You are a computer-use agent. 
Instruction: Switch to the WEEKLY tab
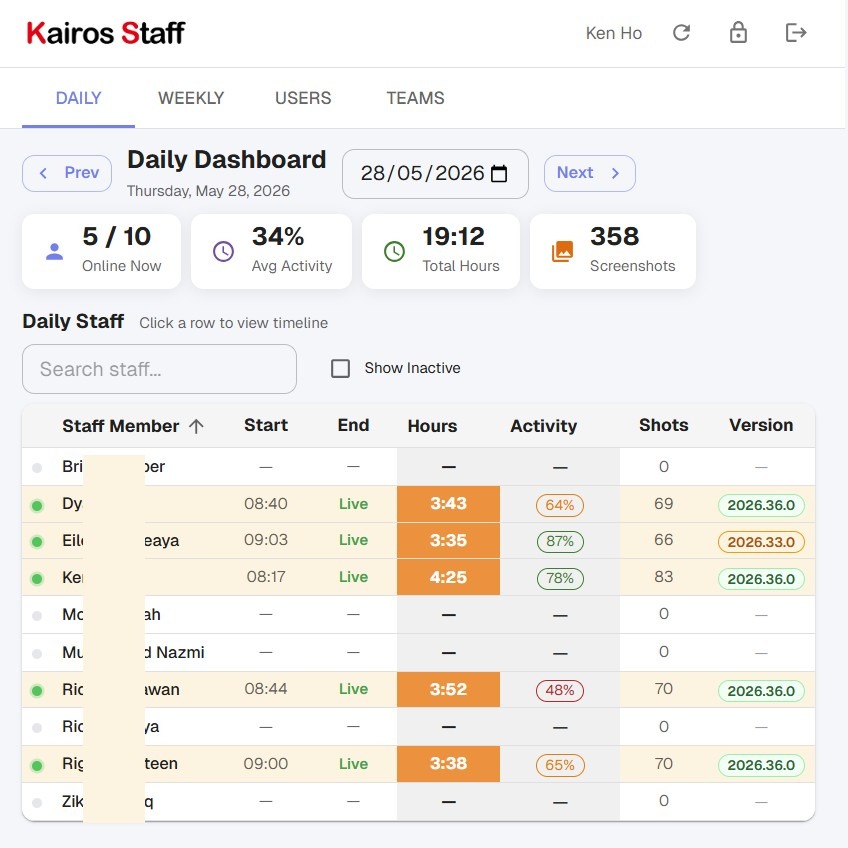point(191,98)
